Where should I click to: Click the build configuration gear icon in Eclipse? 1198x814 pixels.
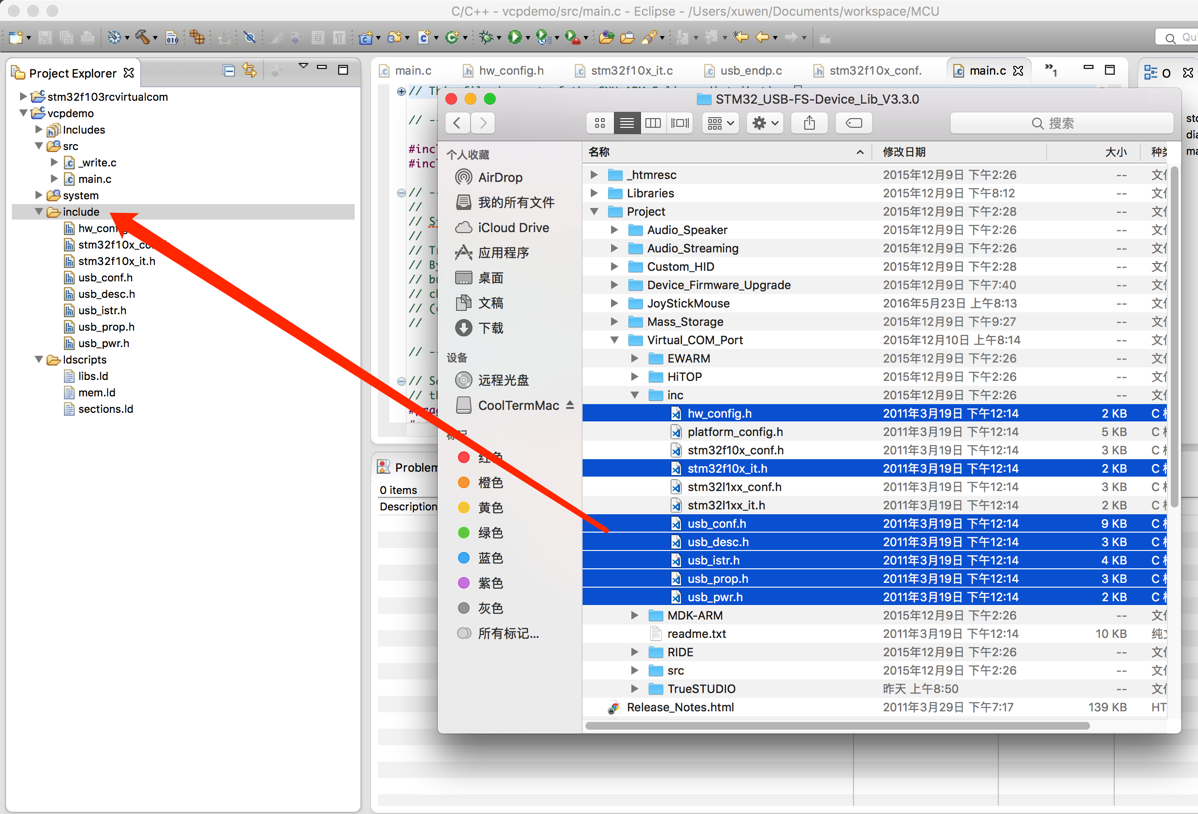point(114,37)
